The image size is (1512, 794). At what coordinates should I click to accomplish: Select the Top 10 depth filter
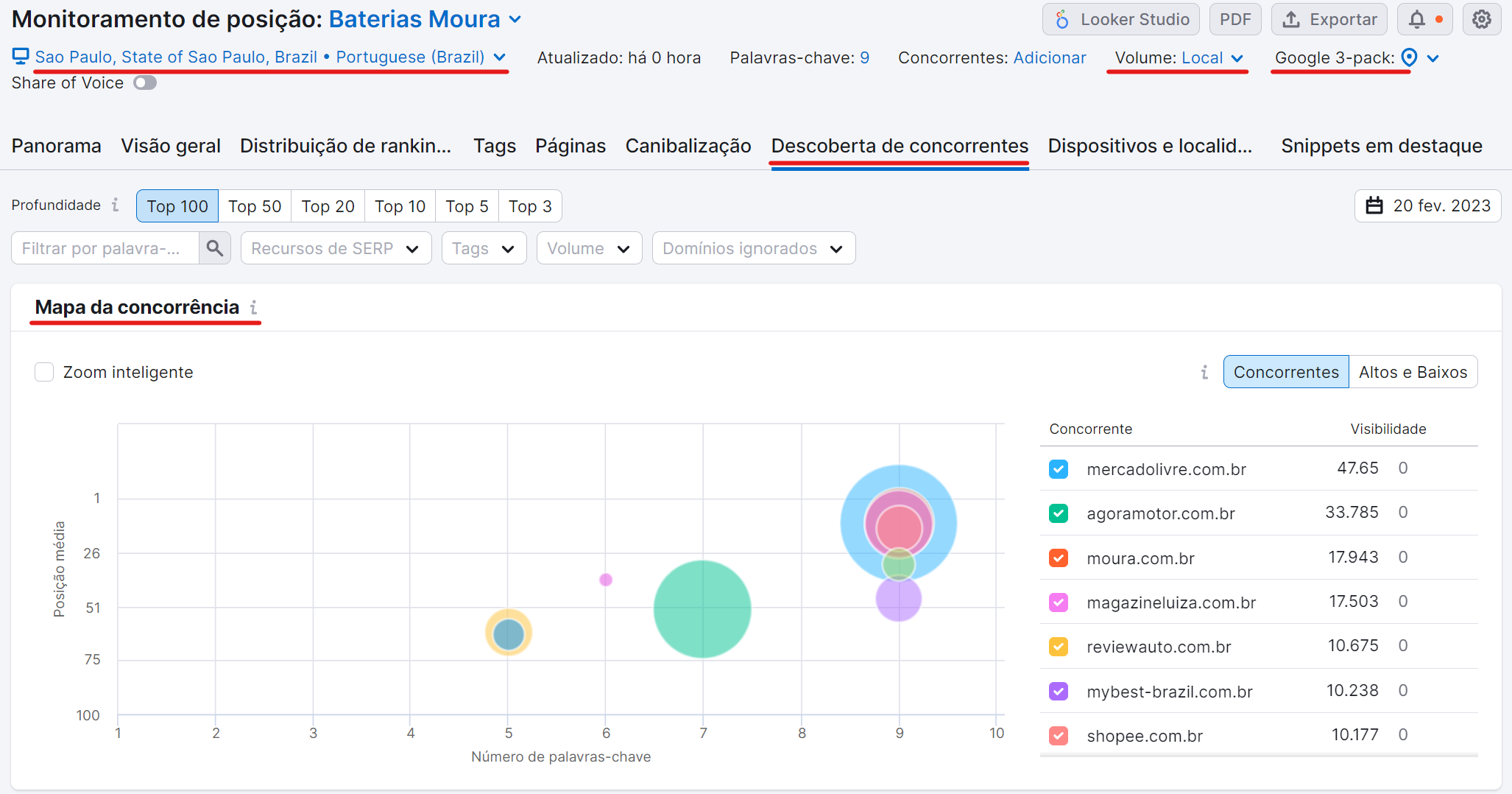(400, 205)
